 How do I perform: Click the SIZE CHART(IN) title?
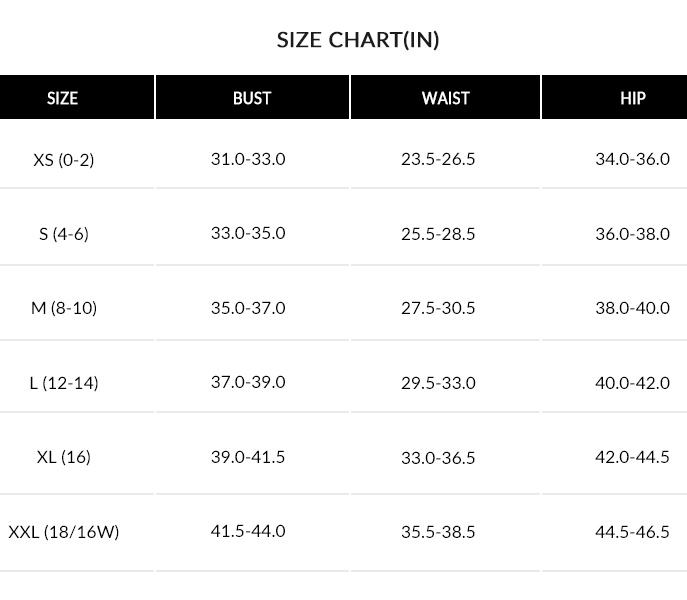pyautogui.click(x=358, y=40)
